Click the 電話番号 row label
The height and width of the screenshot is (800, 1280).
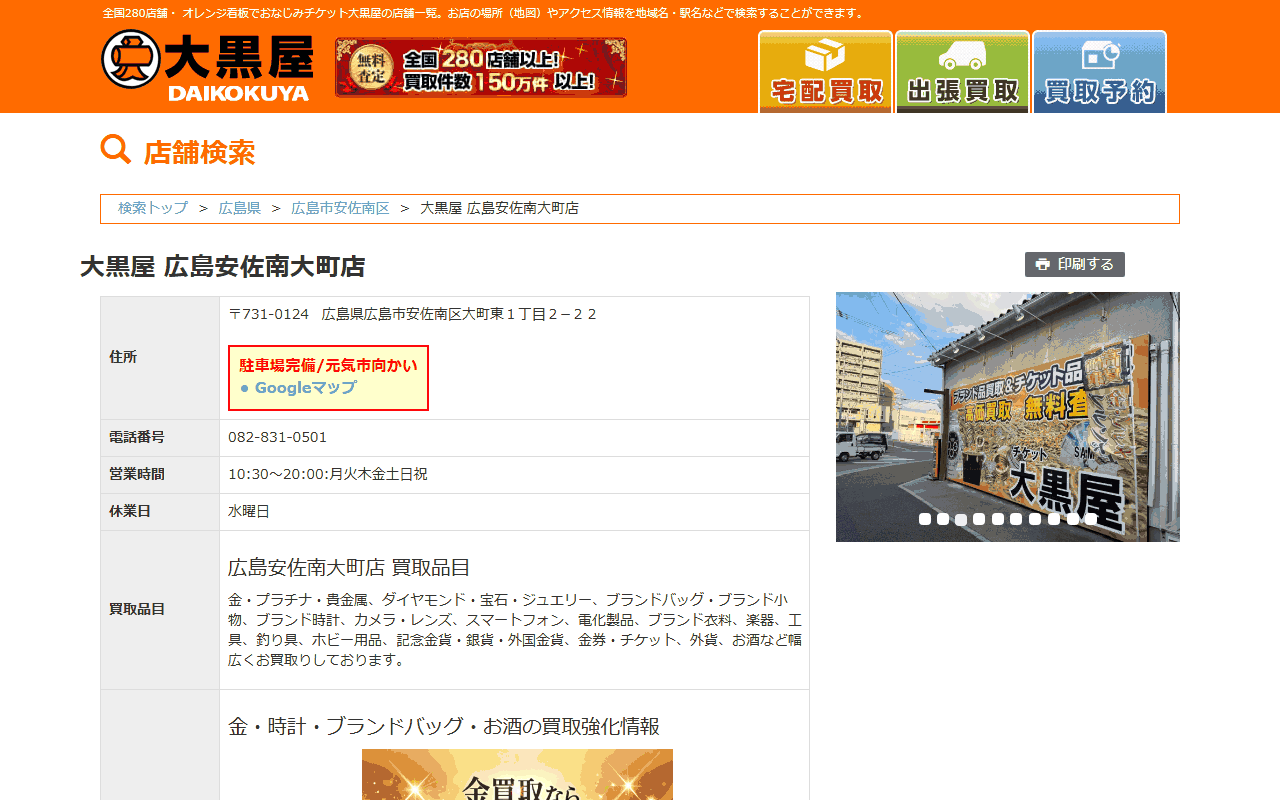coord(137,437)
